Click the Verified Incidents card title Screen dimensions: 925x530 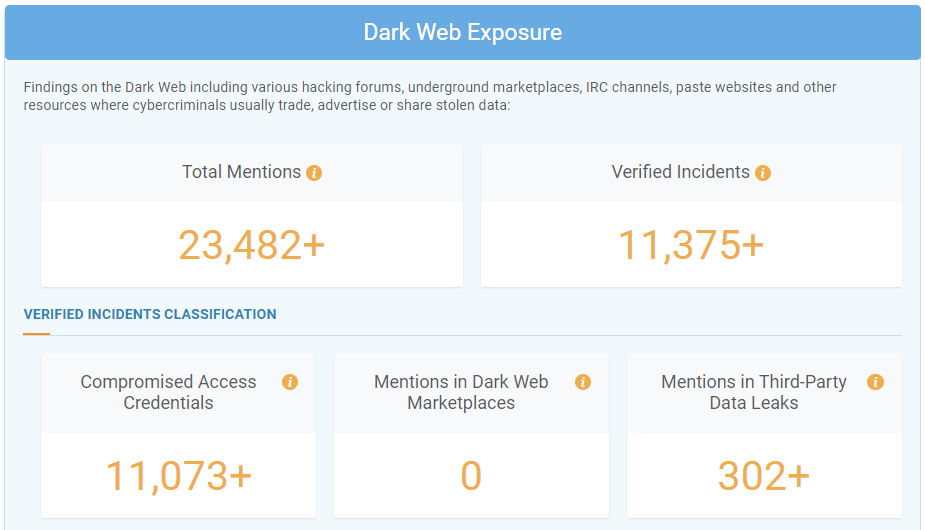680,172
